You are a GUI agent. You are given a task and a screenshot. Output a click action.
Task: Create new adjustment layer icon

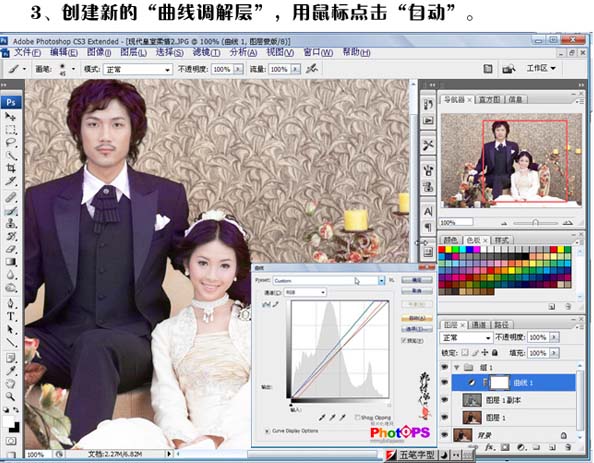(521, 447)
